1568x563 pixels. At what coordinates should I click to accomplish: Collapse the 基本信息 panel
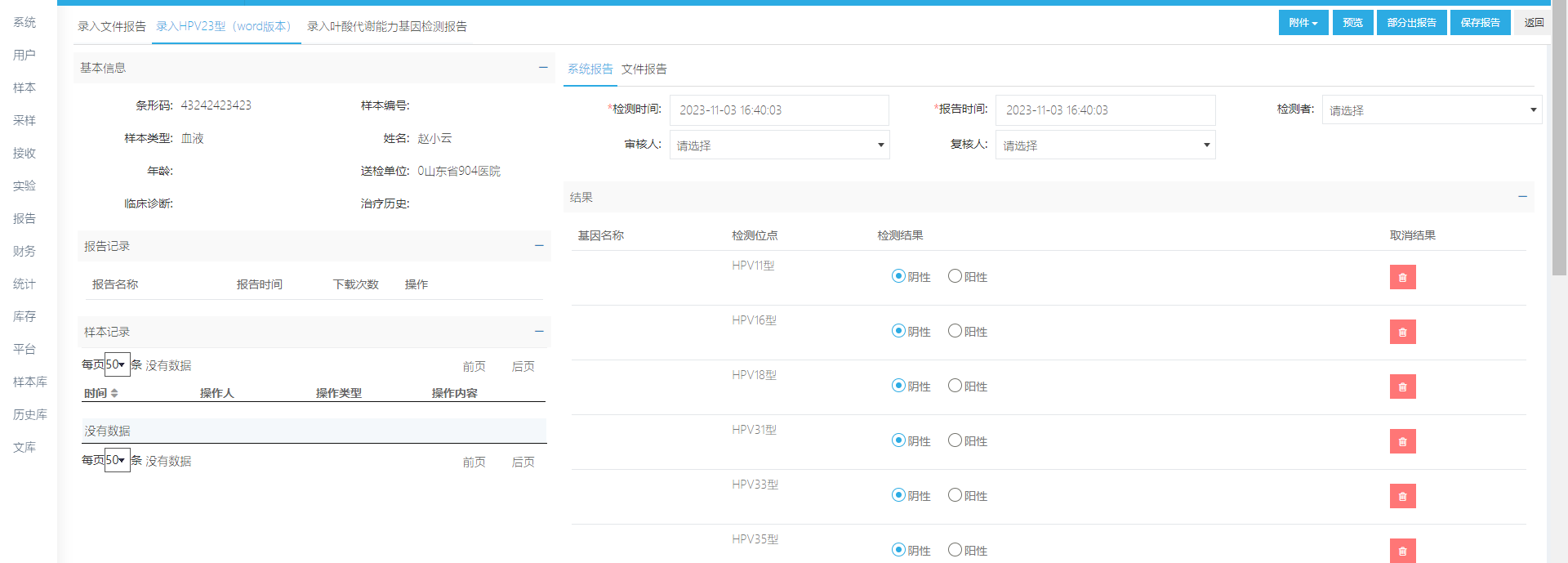coord(543,68)
